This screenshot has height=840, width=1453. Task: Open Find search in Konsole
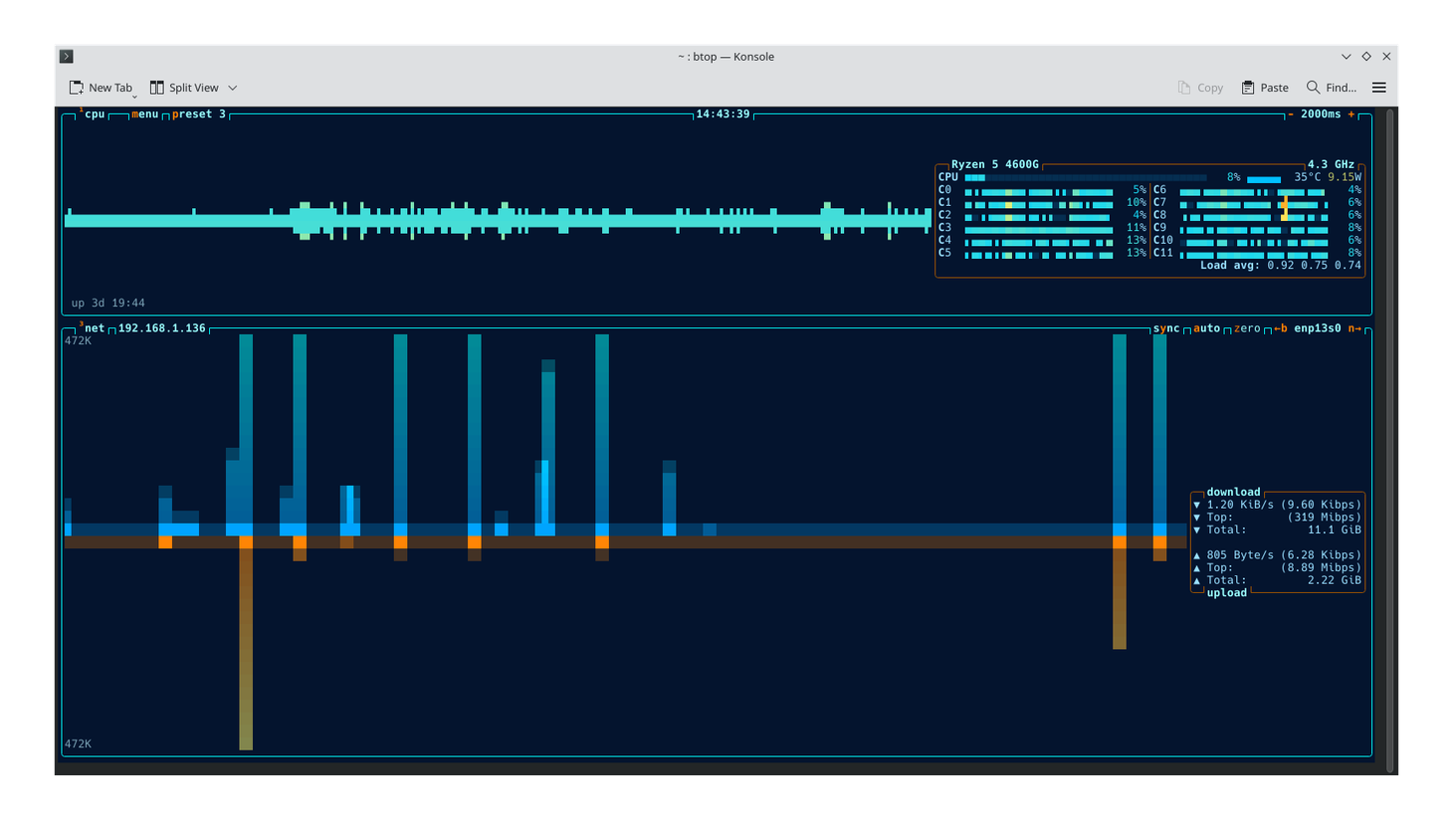(1332, 88)
